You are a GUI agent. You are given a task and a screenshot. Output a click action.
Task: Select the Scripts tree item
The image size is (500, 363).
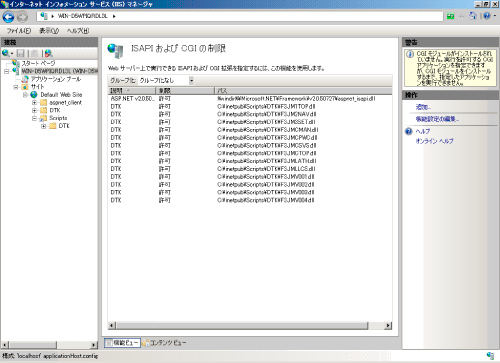[x=58, y=118]
